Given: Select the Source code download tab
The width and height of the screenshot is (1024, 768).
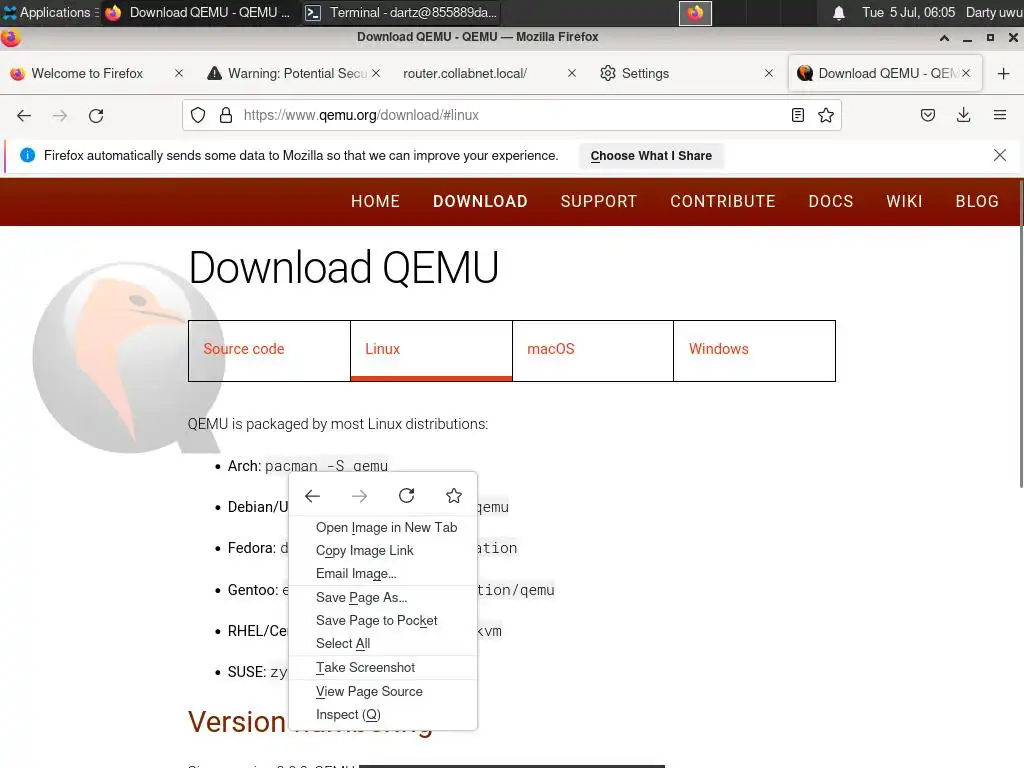Looking at the screenshot, I should pos(269,351).
